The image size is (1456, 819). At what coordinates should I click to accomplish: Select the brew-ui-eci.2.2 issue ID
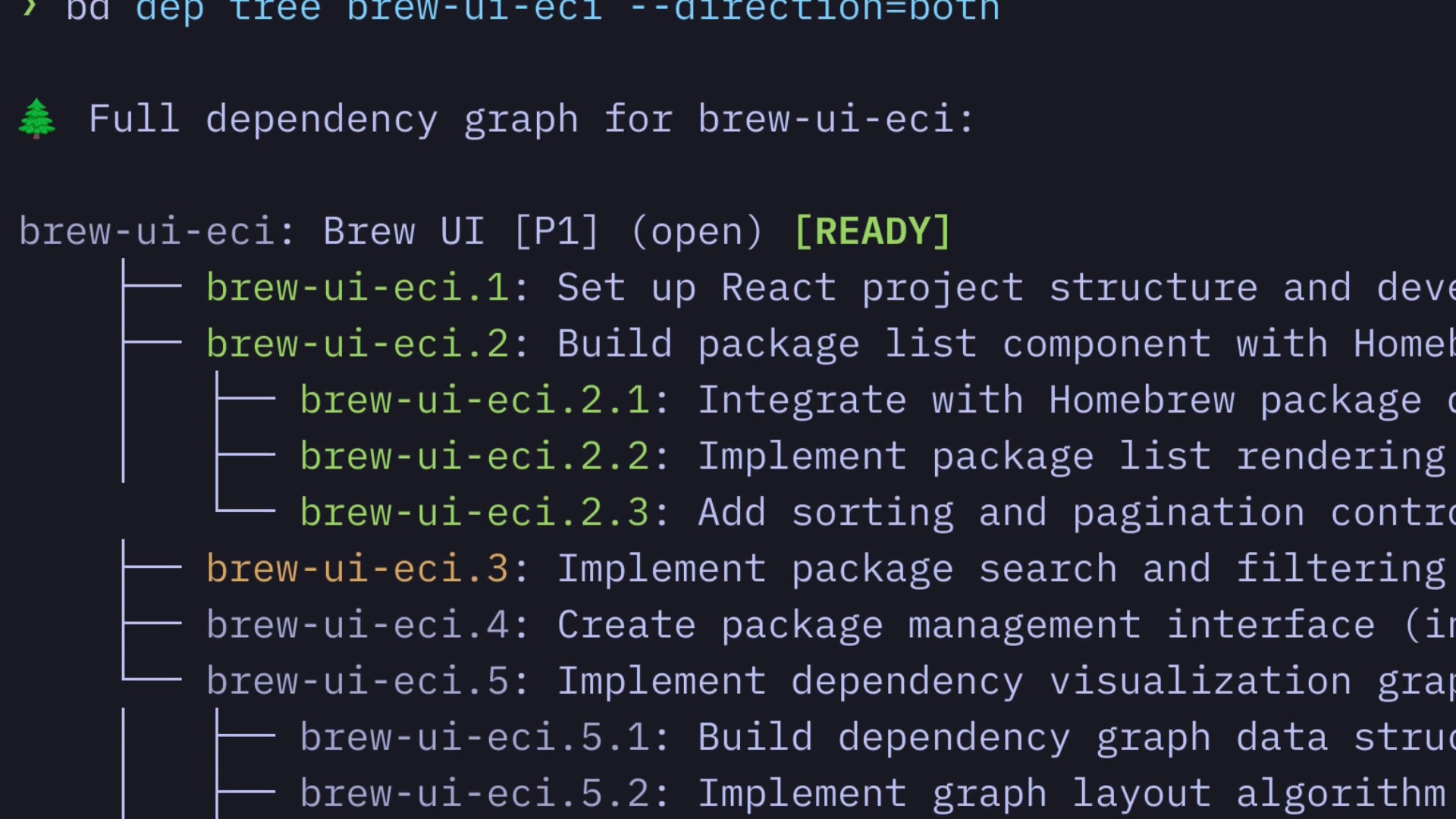[x=475, y=457]
